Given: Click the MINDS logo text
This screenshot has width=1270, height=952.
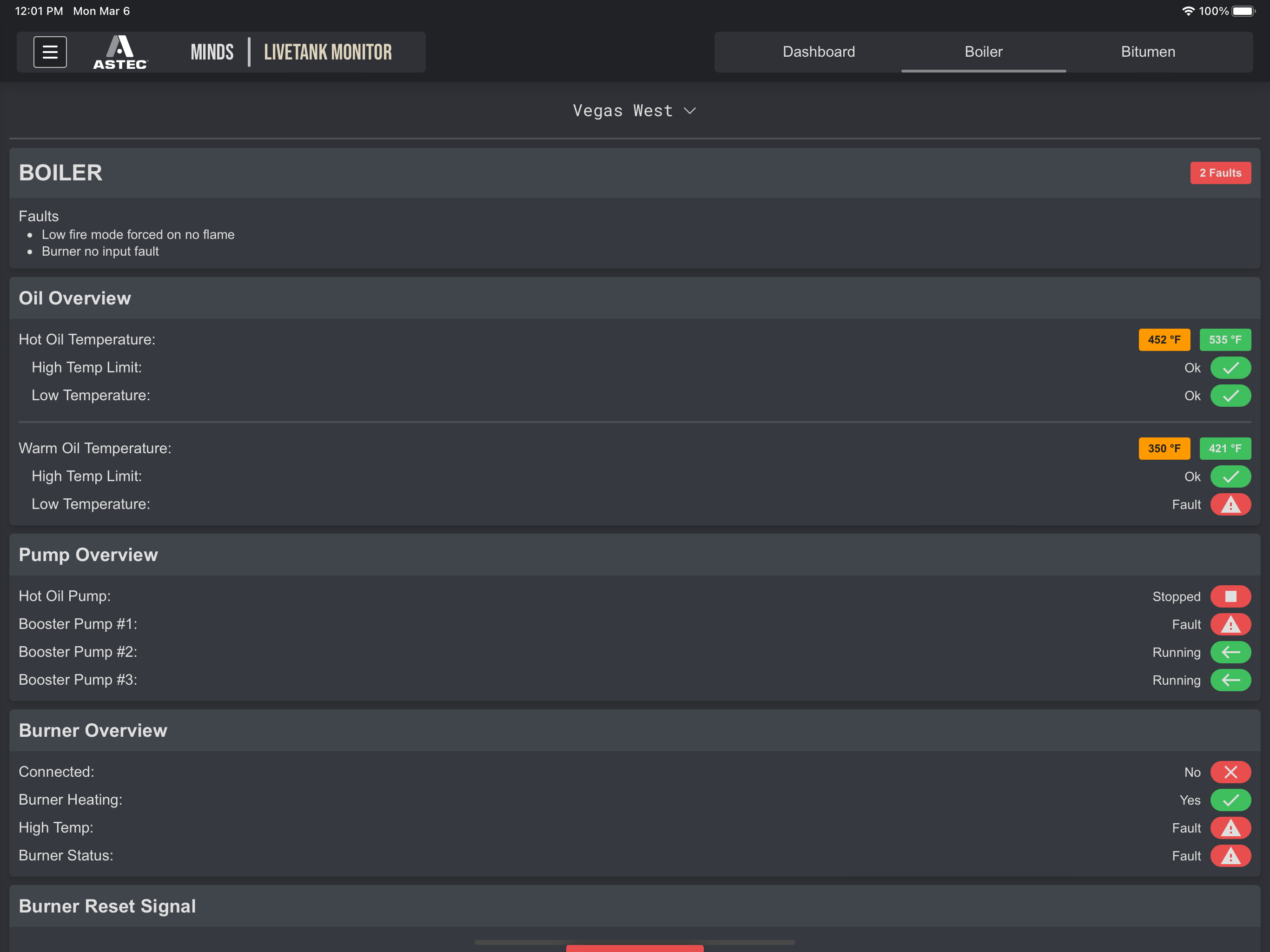Looking at the screenshot, I should click(x=212, y=52).
